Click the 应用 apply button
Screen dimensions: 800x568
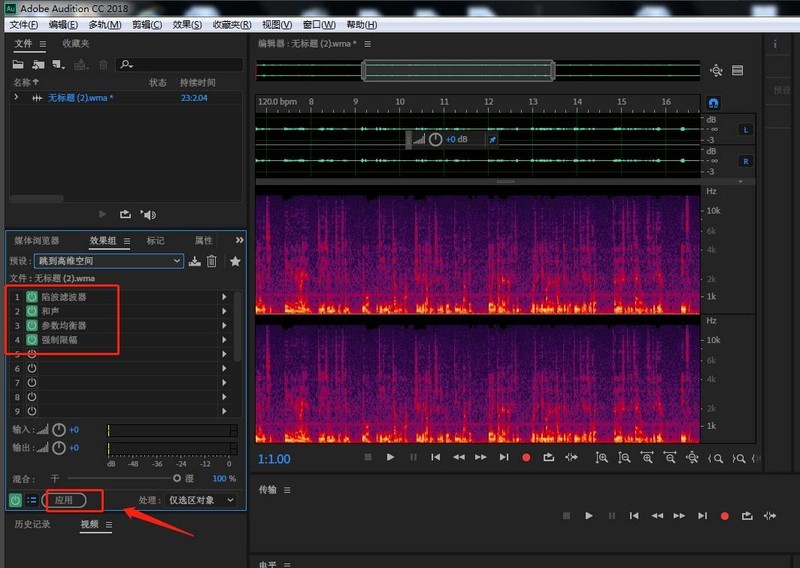coord(64,499)
